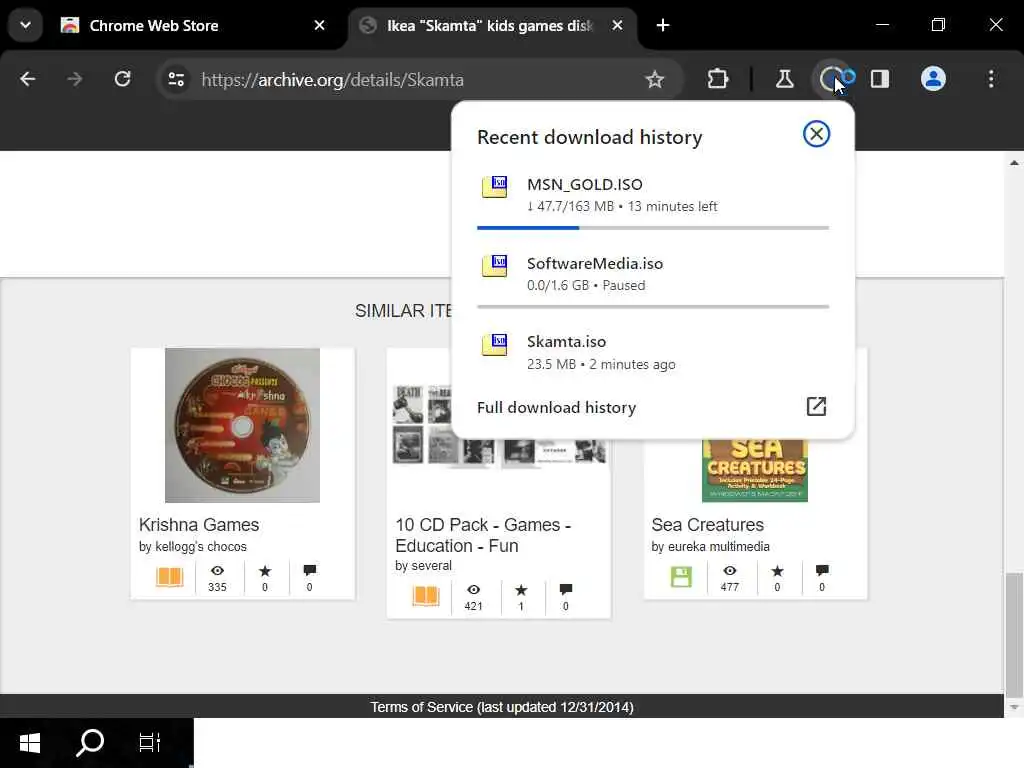
Task: Click the MSN_GOLD.ISO download progress bar
Action: 653,228
